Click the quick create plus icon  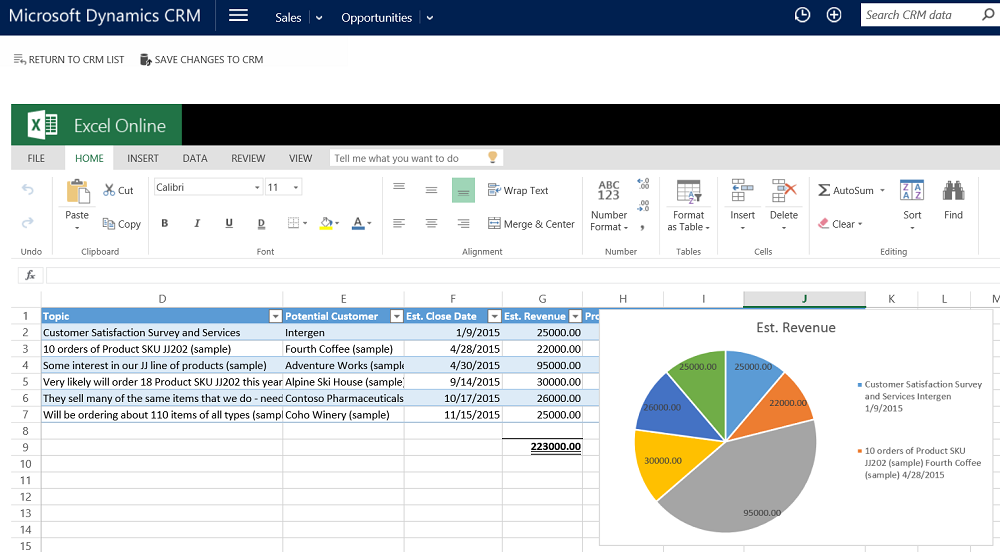pyautogui.click(x=834, y=15)
